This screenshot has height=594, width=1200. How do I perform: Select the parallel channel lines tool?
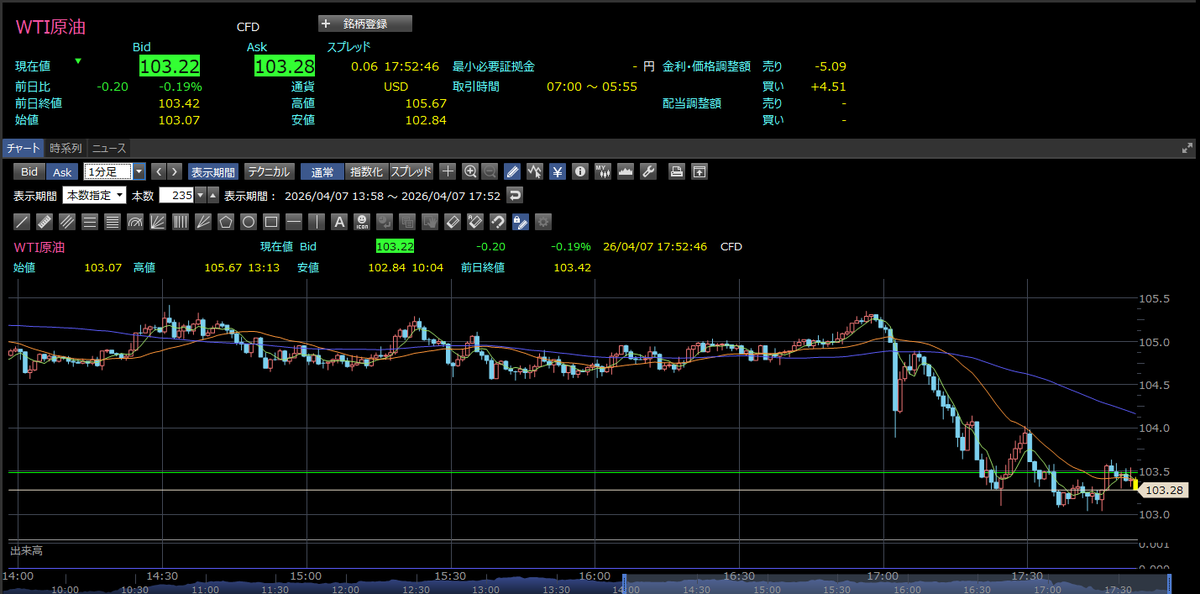click(67, 221)
